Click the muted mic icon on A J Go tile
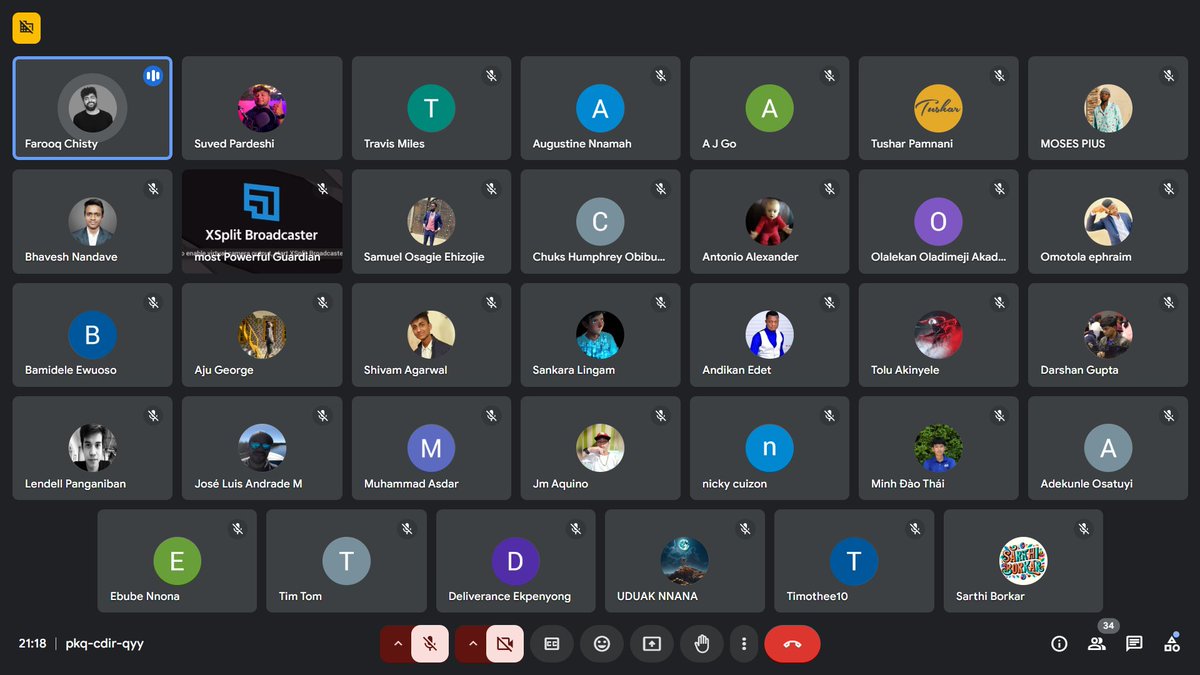The image size is (1200, 675). pyautogui.click(x=830, y=75)
